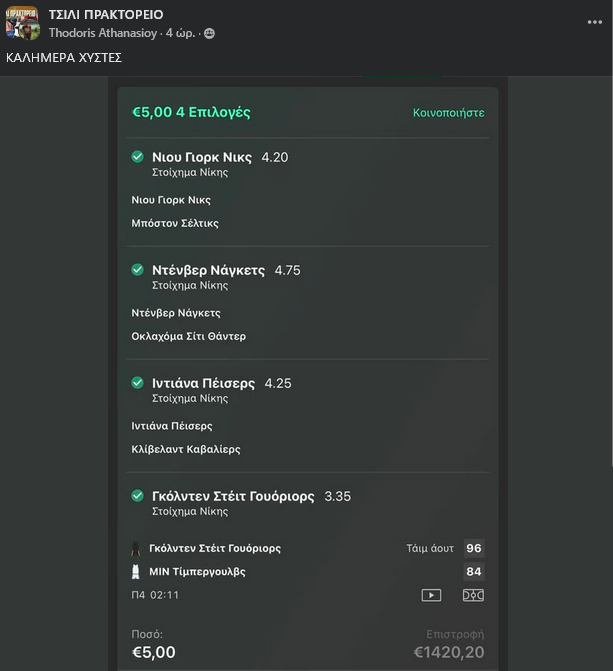Click Στοίχημα Νίκης under Νιου Γιορκ Νικς

[190, 172]
